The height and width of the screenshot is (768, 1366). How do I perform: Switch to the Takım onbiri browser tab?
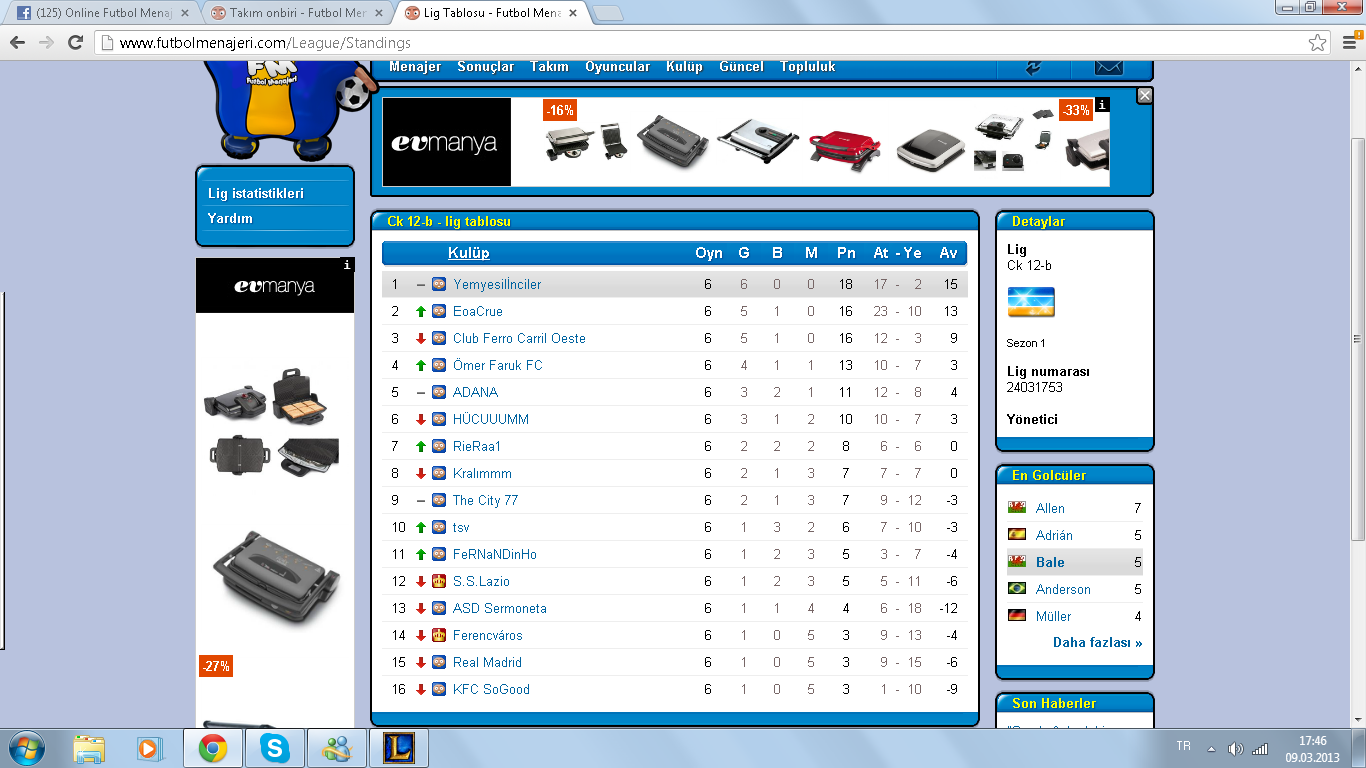(297, 13)
